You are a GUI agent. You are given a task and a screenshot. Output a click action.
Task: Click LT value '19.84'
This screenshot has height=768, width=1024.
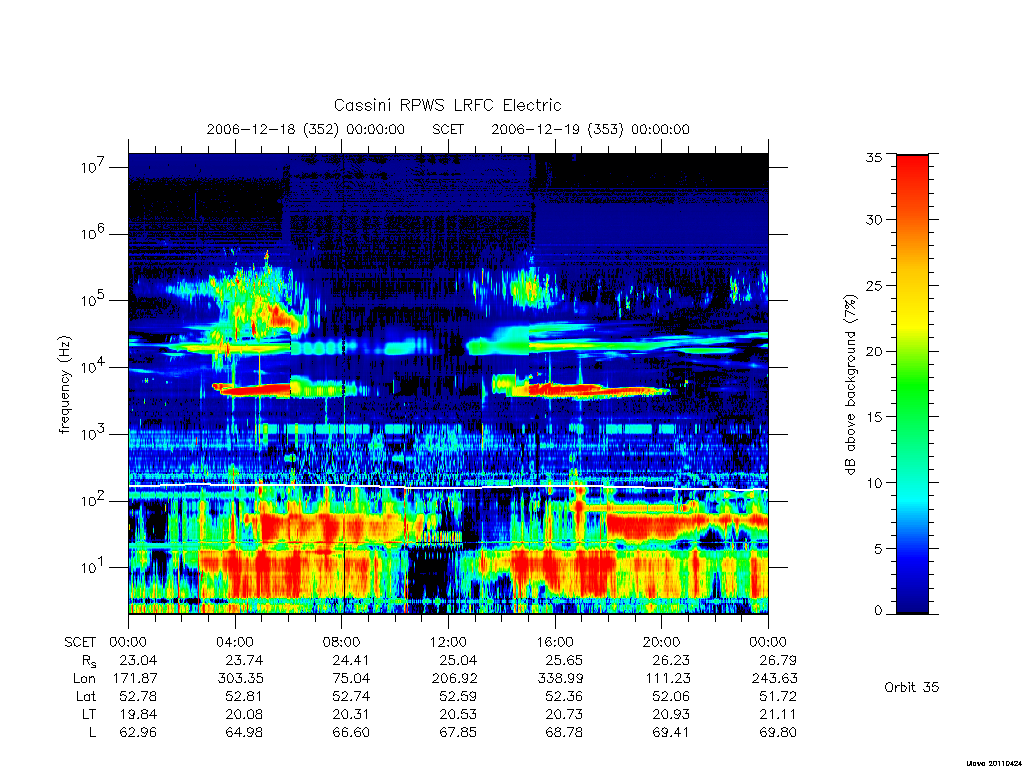138,714
